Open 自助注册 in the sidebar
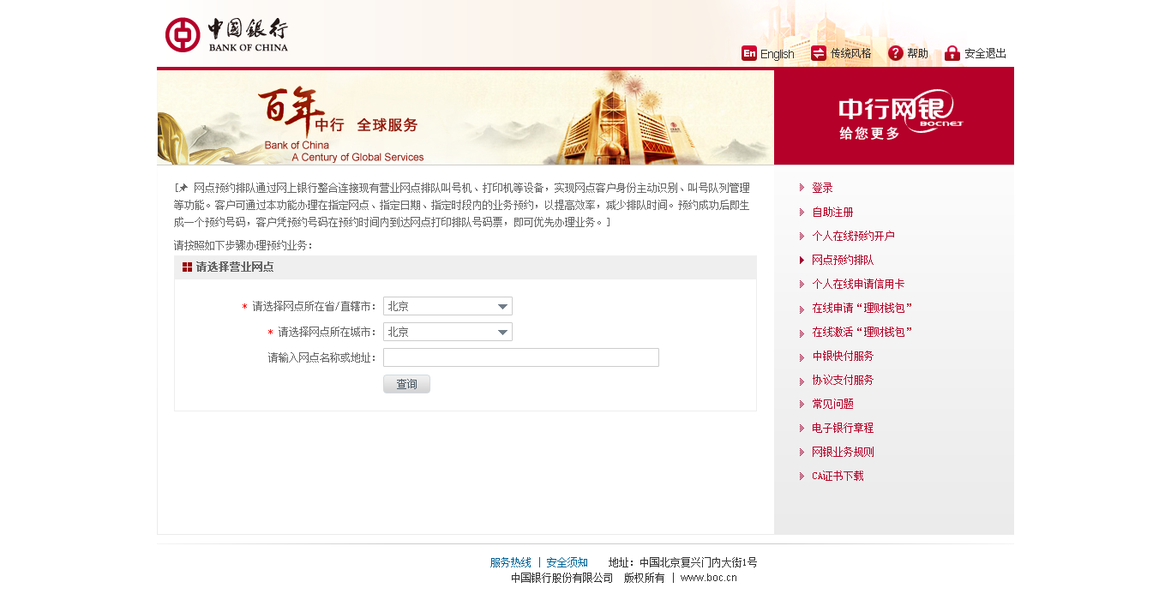Screen dimensions: 1171x600 pos(833,212)
